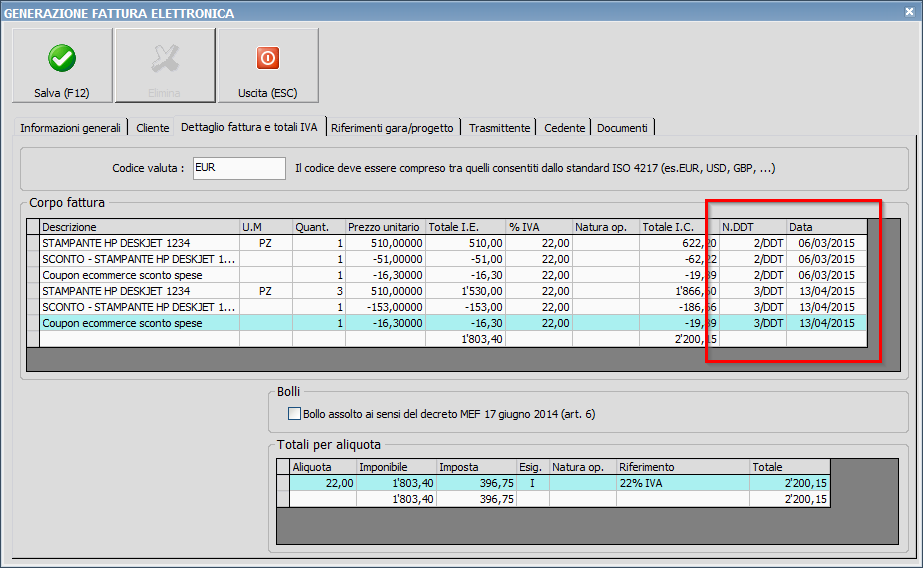Click the Descrizione column header

click(x=138, y=227)
